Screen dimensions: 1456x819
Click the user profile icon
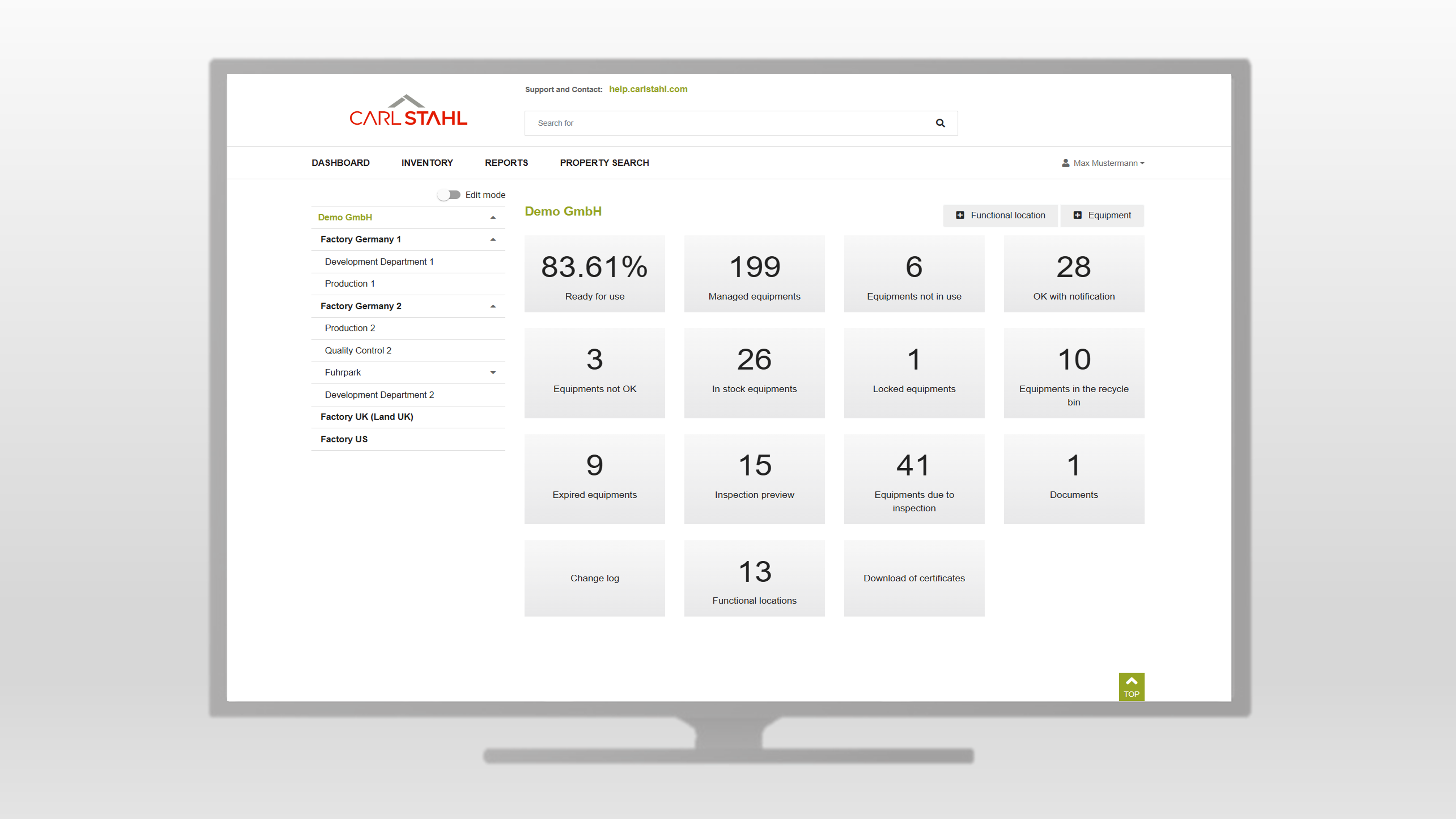[x=1066, y=163]
